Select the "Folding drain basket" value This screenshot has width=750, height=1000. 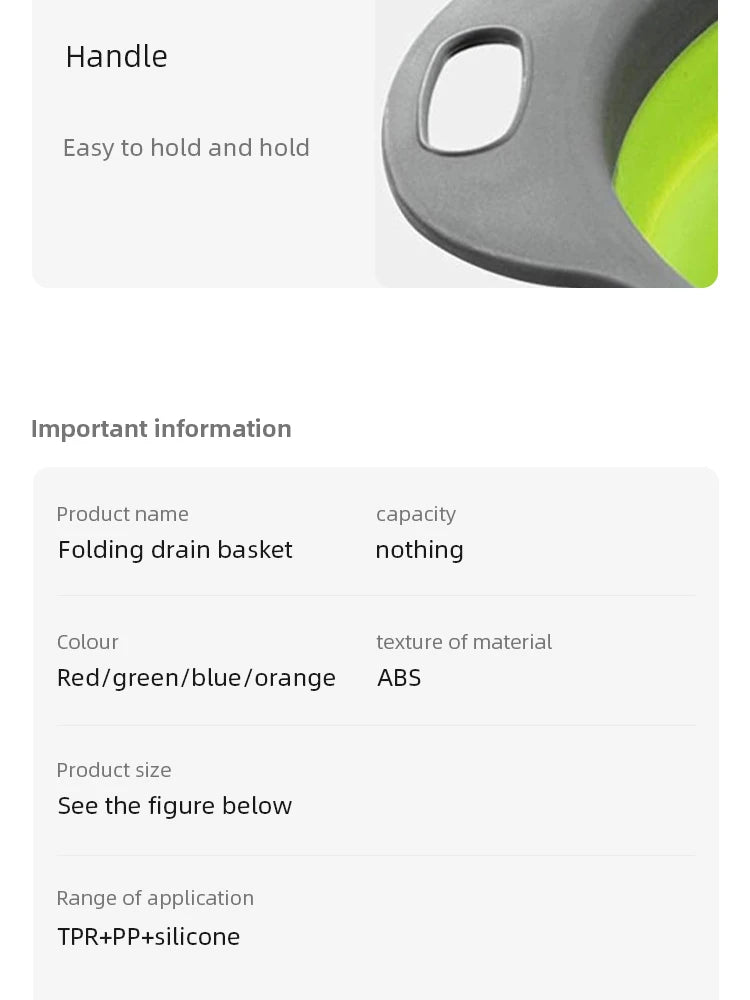click(175, 550)
